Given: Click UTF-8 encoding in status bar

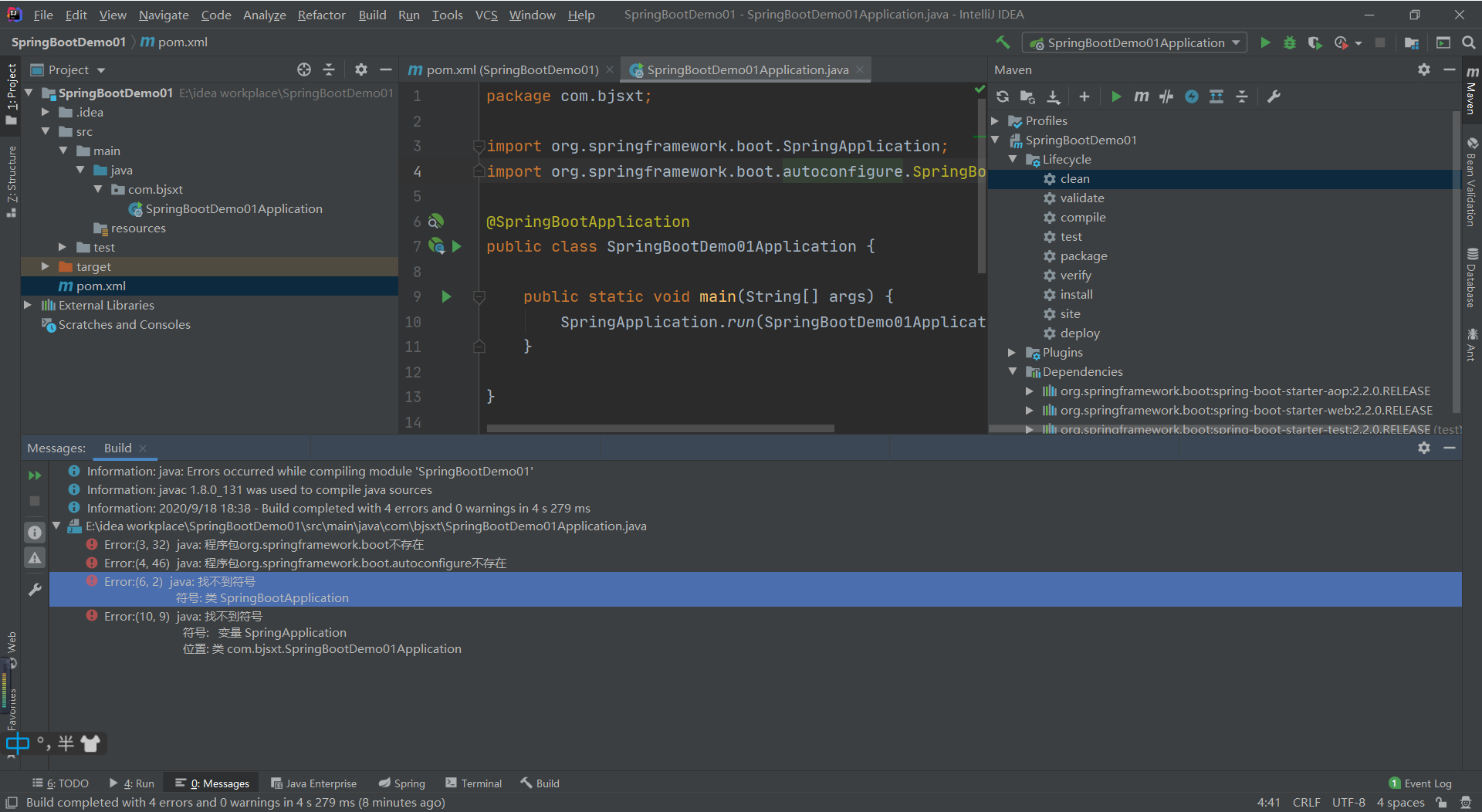Looking at the screenshot, I should coord(1348,802).
